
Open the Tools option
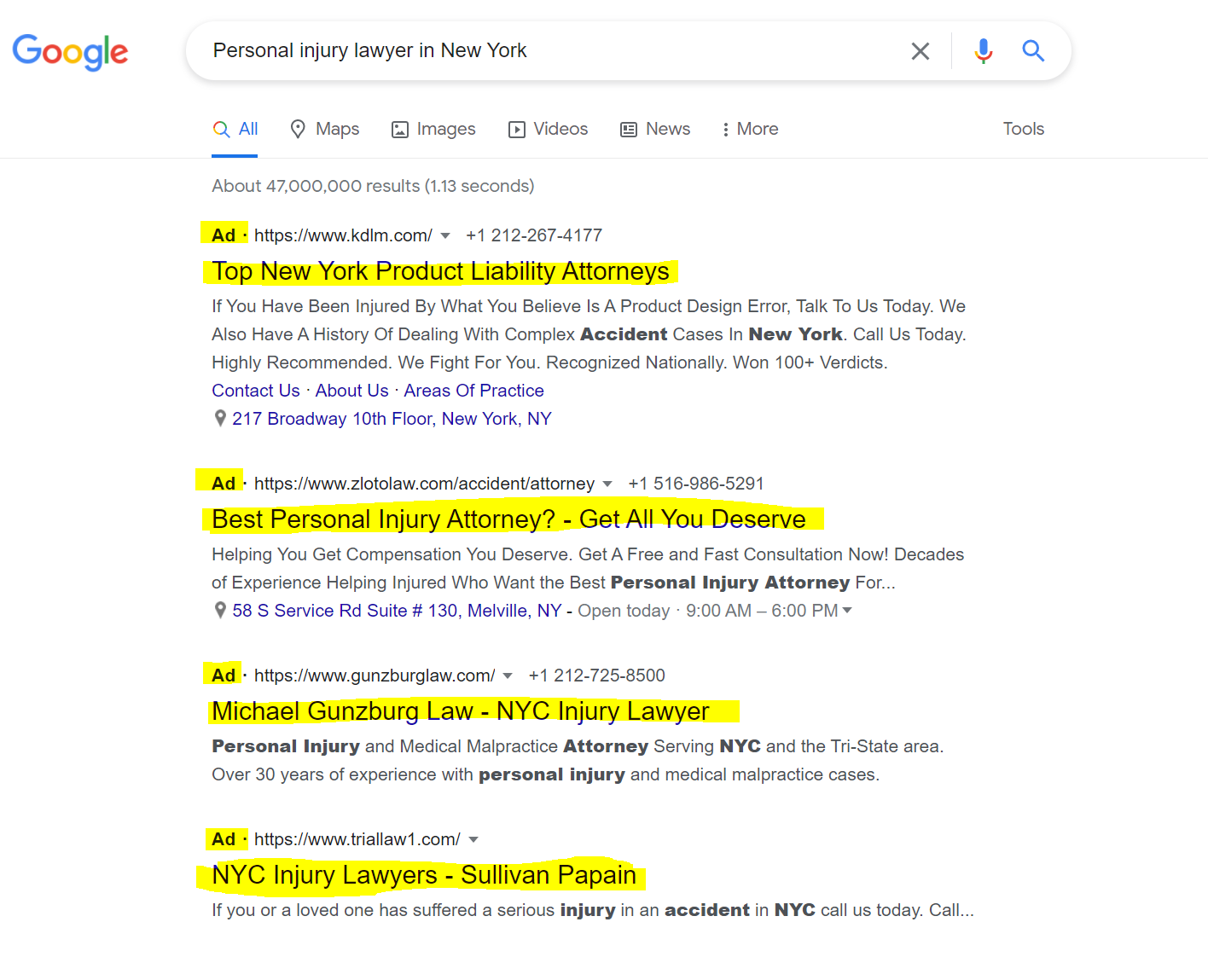tap(1023, 129)
